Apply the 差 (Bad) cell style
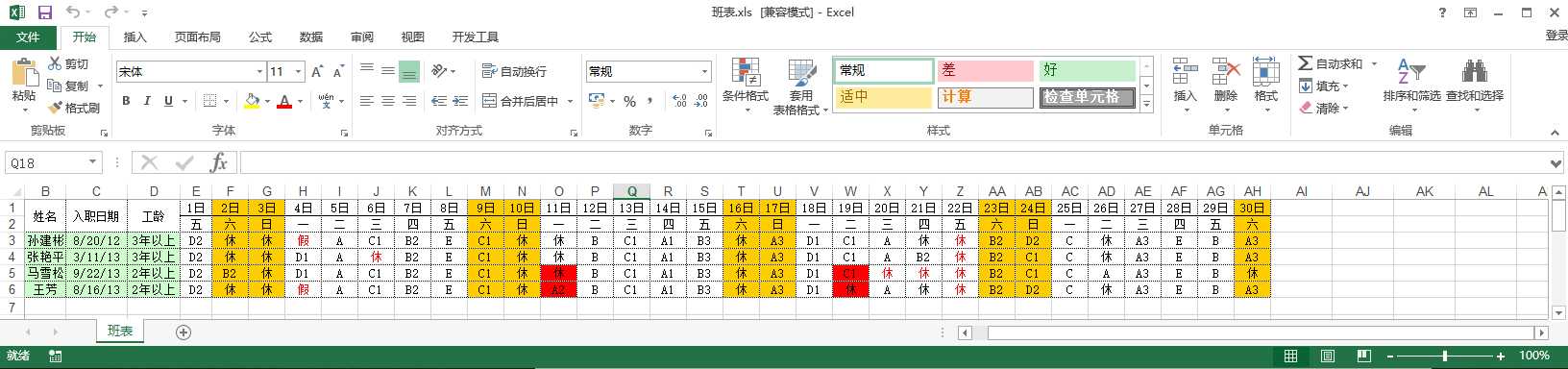Image resolution: width=1568 pixels, height=369 pixels. click(x=985, y=70)
